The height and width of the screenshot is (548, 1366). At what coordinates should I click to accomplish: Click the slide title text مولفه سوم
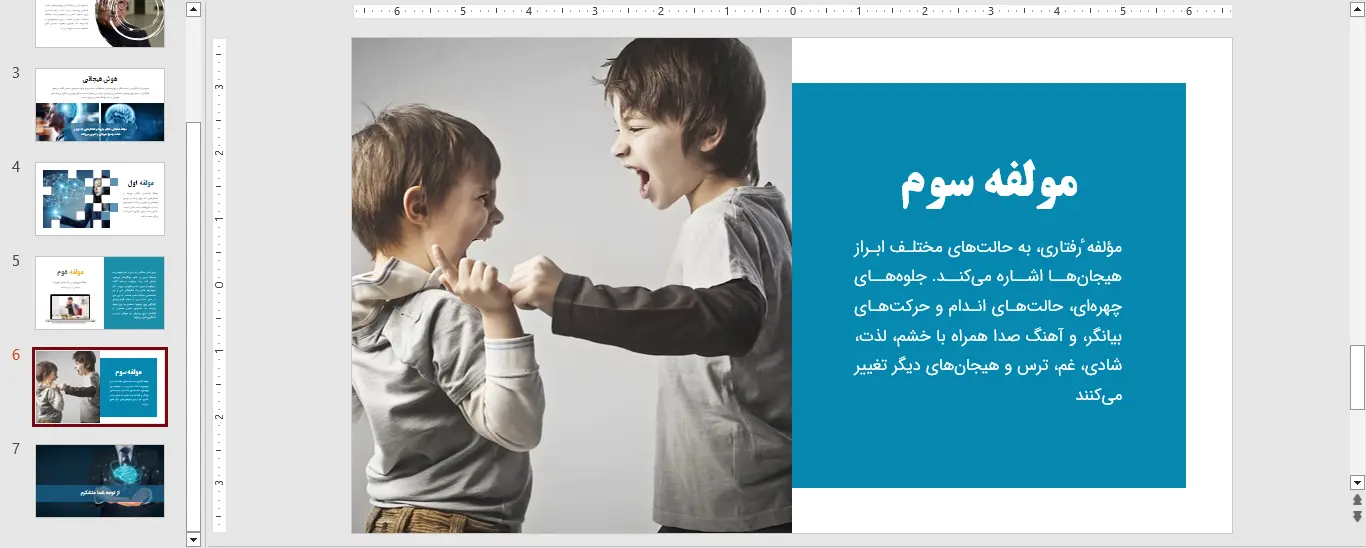tap(989, 184)
